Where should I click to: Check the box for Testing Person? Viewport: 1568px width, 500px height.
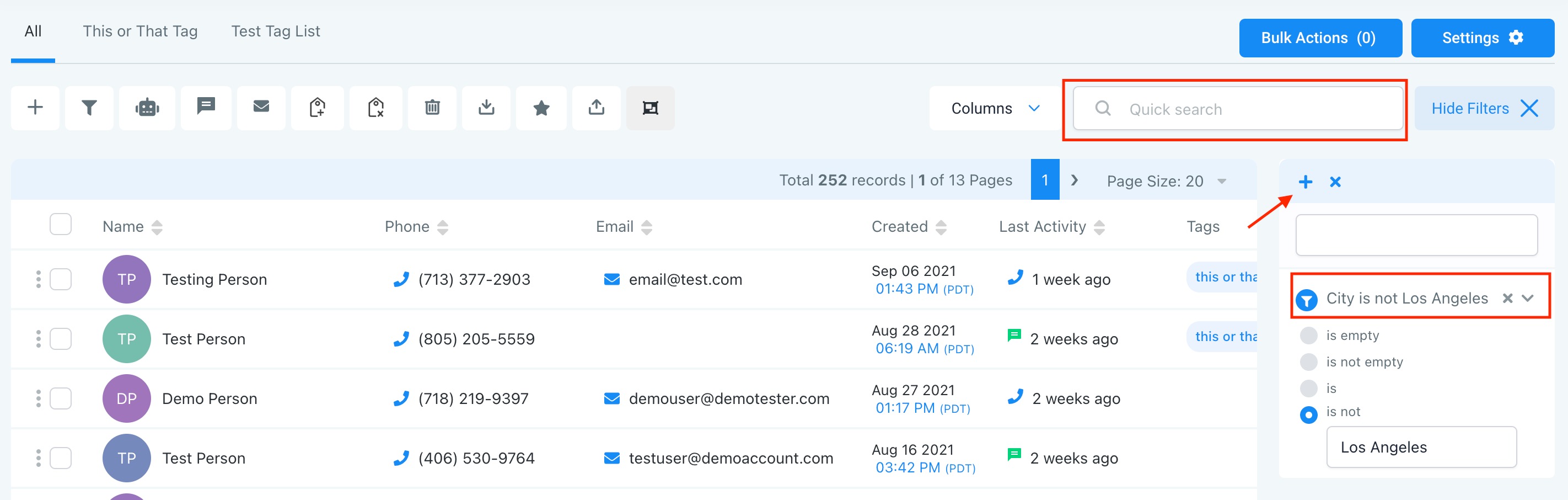[61, 279]
